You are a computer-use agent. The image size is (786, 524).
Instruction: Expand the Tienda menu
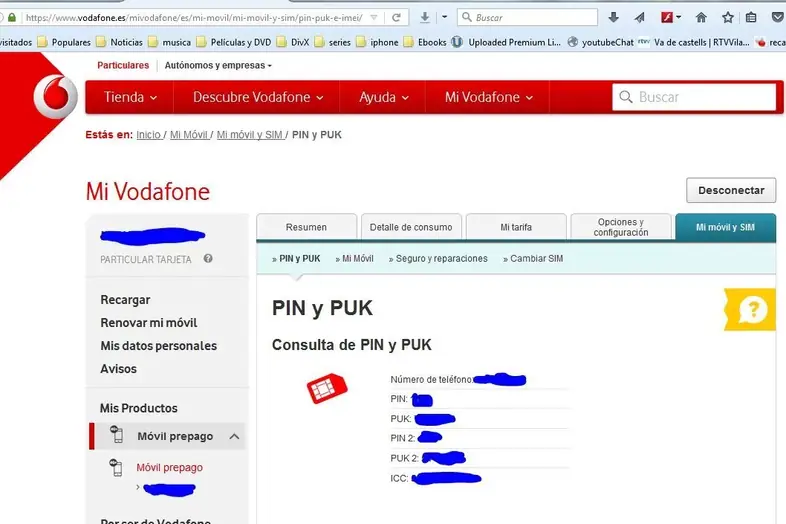(x=130, y=97)
